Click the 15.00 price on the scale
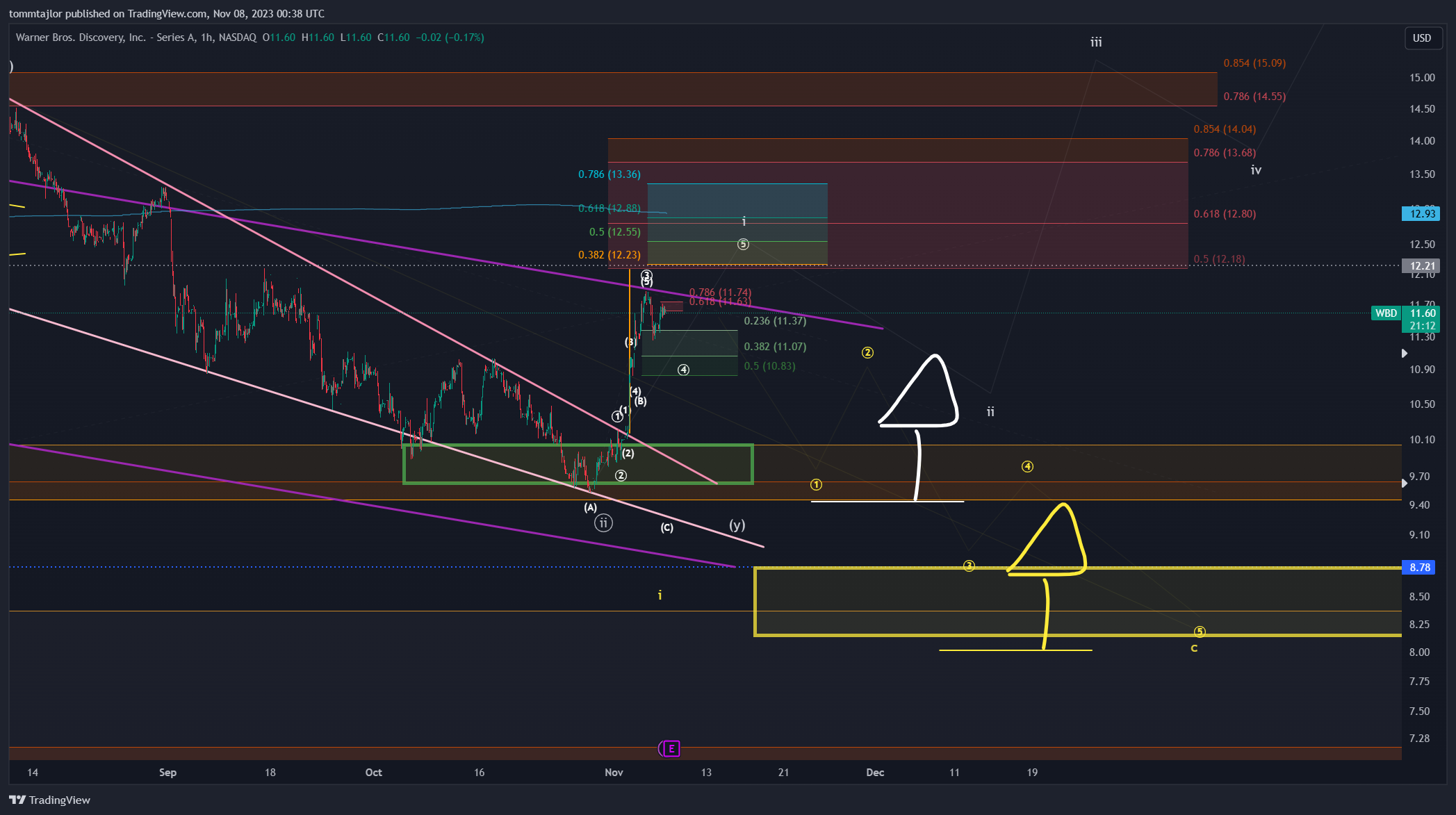The width and height of the screenshot is (1456, 815). point(1422,78)
